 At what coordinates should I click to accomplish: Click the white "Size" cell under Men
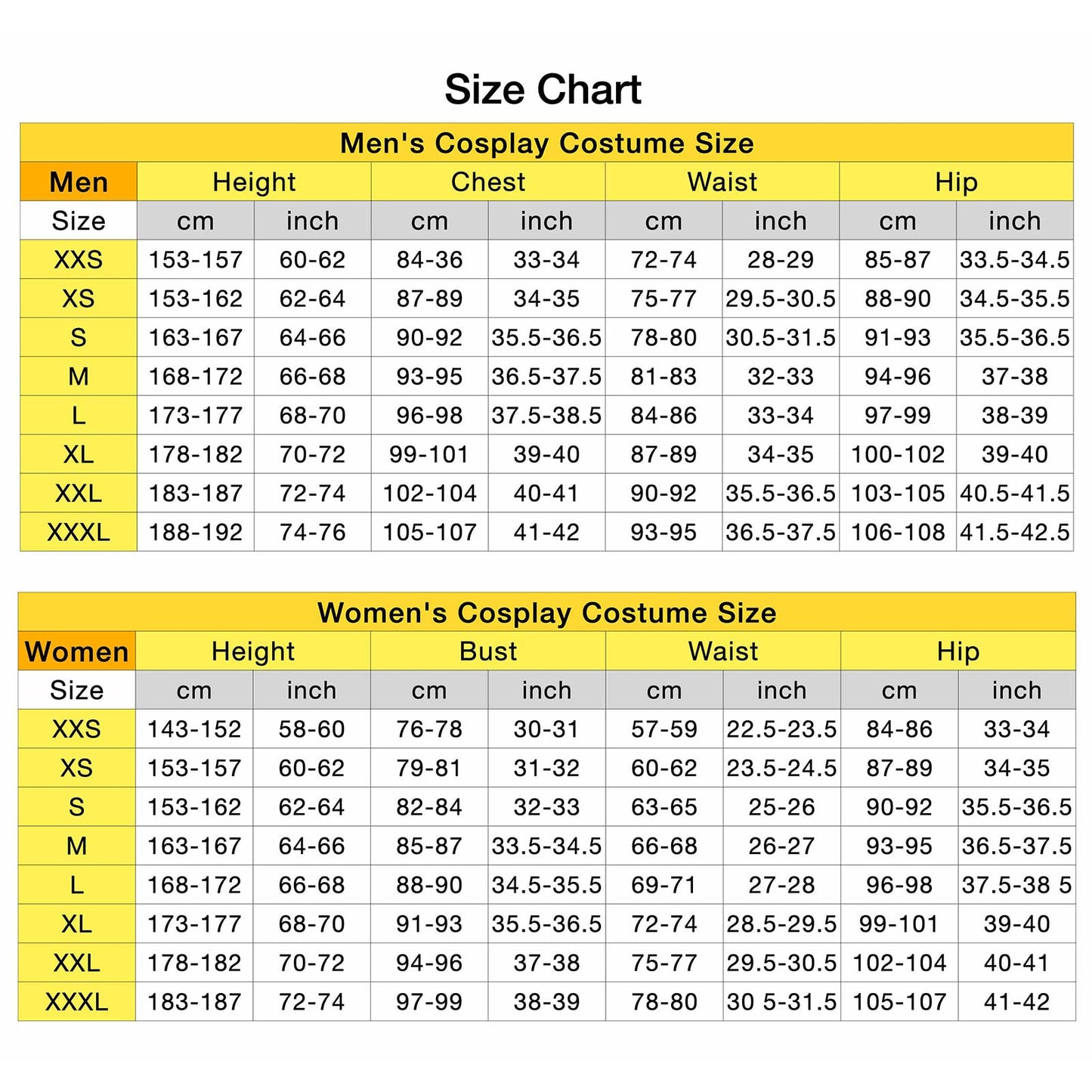tap(79, 221)
